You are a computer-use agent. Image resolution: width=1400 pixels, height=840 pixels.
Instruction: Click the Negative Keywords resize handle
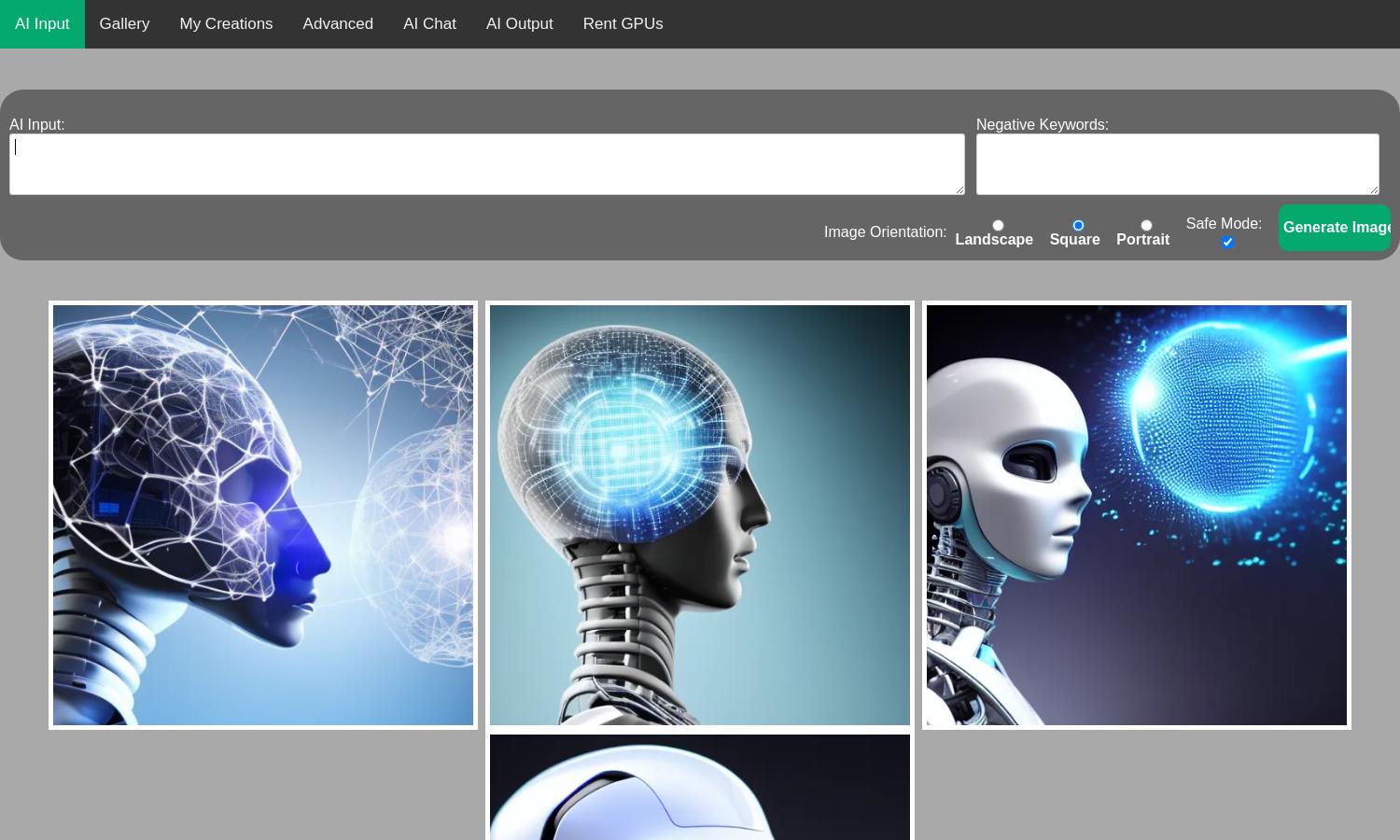[1373, 189]
